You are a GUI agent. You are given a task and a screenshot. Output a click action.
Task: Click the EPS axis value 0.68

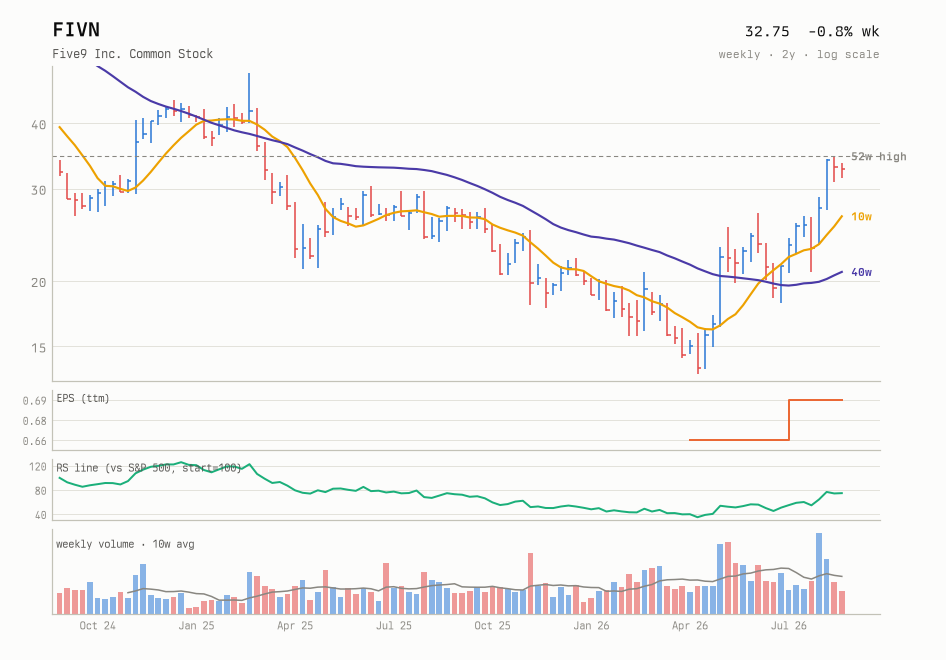pyautogui.click(x=34, y=420)
